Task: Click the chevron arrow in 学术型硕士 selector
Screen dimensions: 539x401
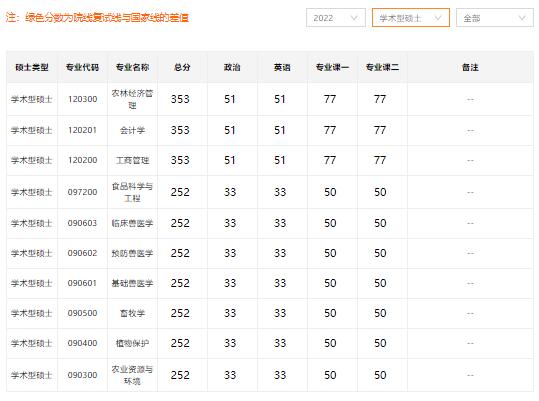Action: pyautogui.click(x=438, y=18)
